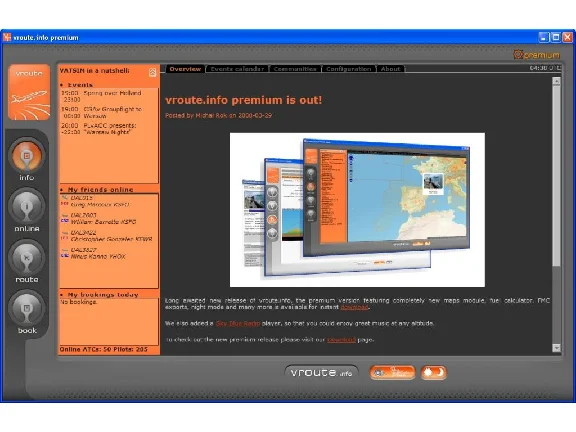The image size is (576, 432).
Task: Go to the Configuration tab
Action: point(349,69)
